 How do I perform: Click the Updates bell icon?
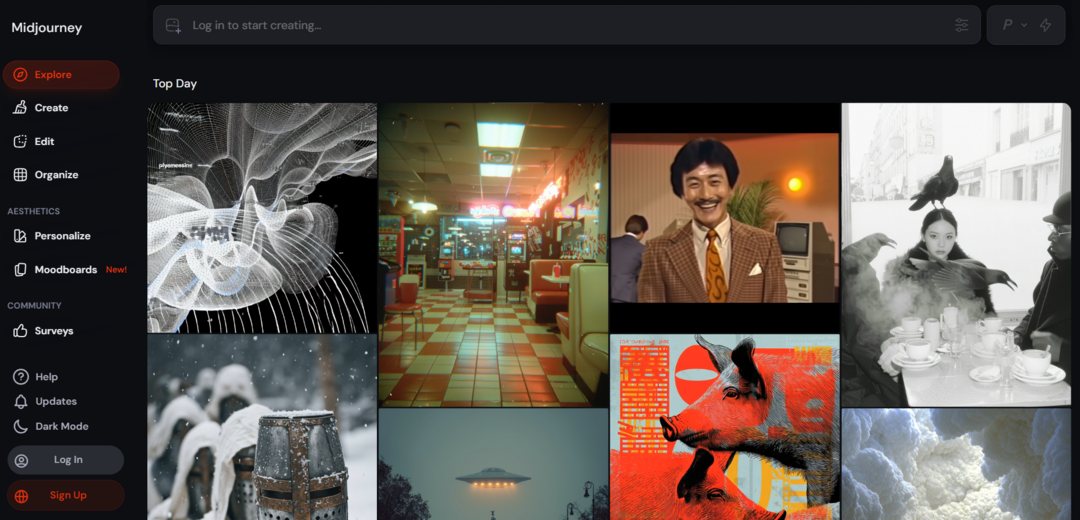pyautogui.click(x=20, y=401)
